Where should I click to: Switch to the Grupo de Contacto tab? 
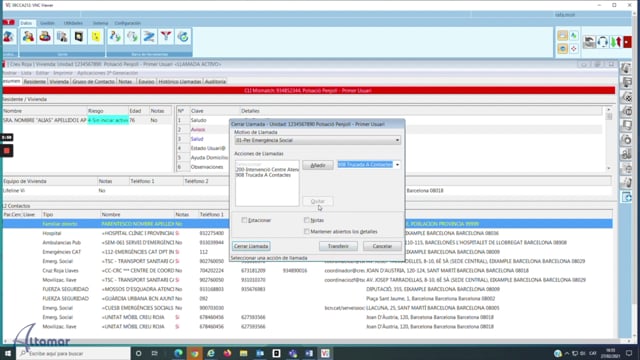pos(93,82)
